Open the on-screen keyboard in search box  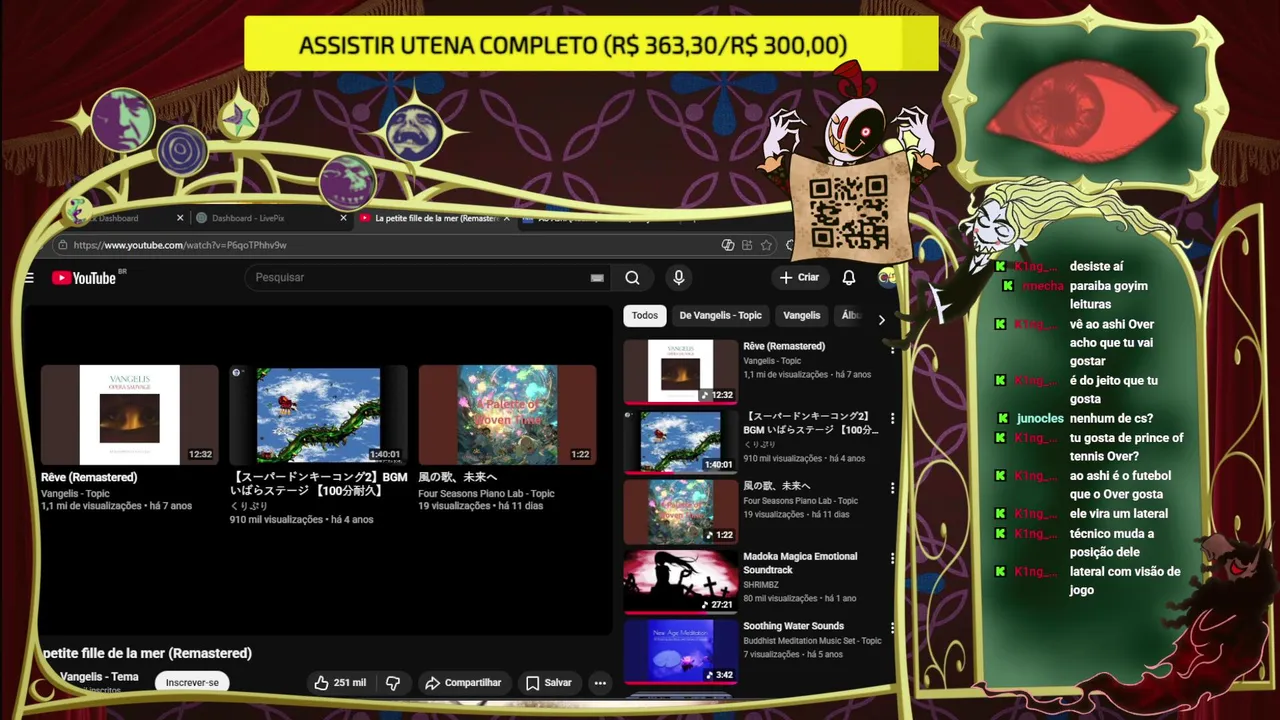(597, 278)
